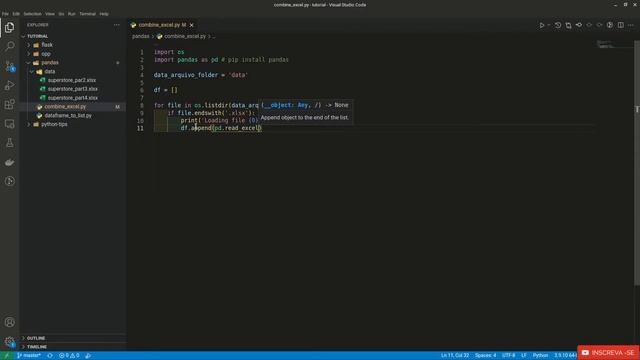Open superstore_part3.xlsx file

coord(73,89)
